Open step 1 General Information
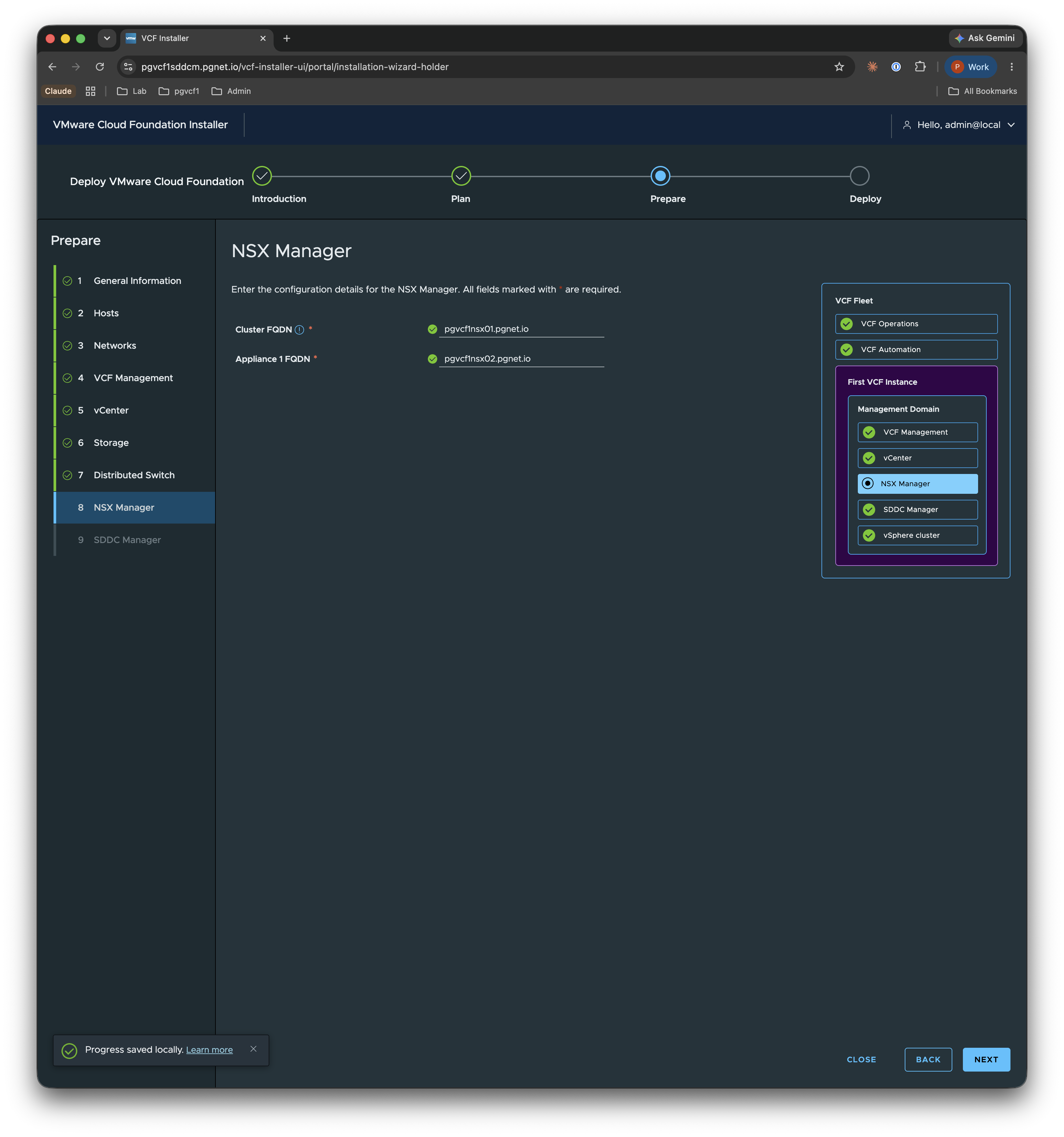The width and height of the screenshot is (1064, 1137). [135, 281]
